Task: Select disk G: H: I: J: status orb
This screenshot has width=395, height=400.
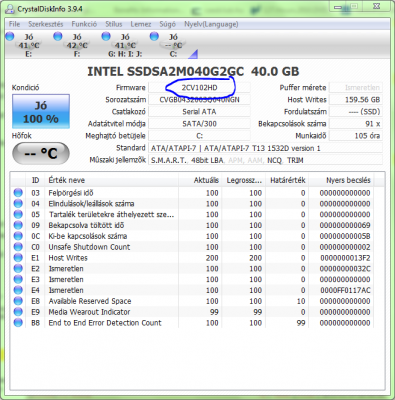Action: [x=106, y=36]
